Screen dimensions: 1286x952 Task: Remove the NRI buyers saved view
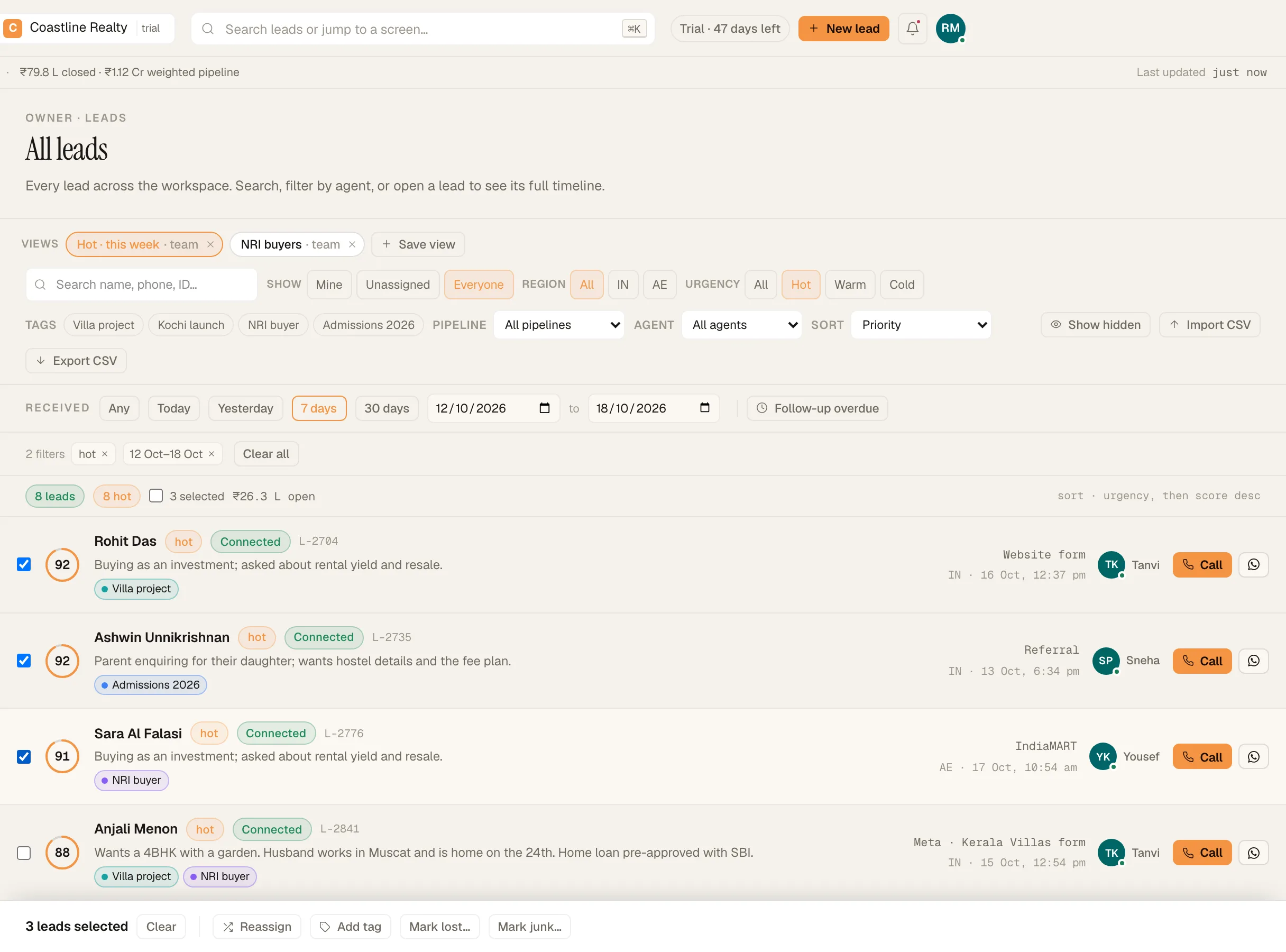[352, 244]
